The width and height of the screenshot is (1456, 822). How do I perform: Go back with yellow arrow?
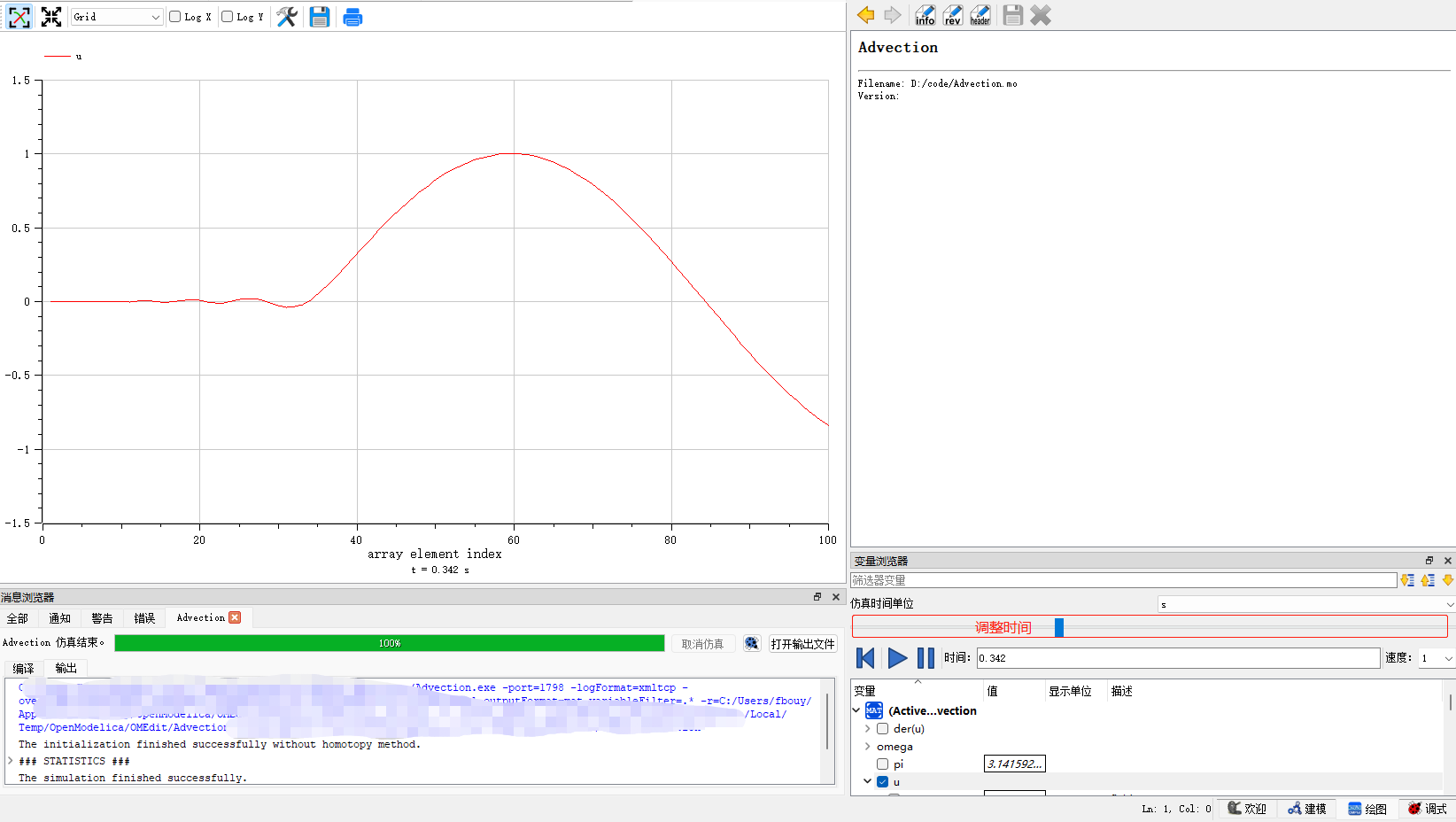(866, 15)
